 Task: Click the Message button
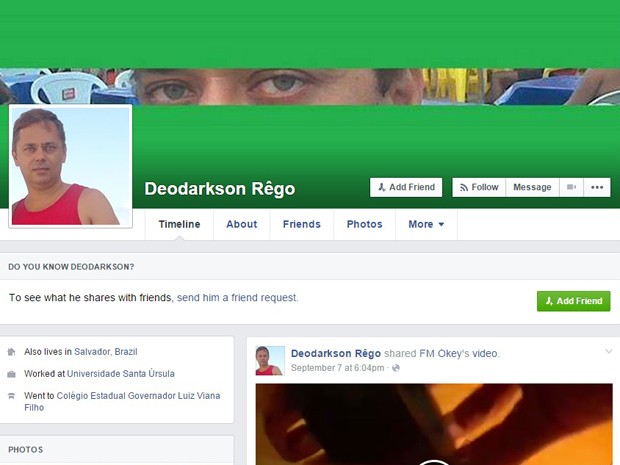pos(532,187)
